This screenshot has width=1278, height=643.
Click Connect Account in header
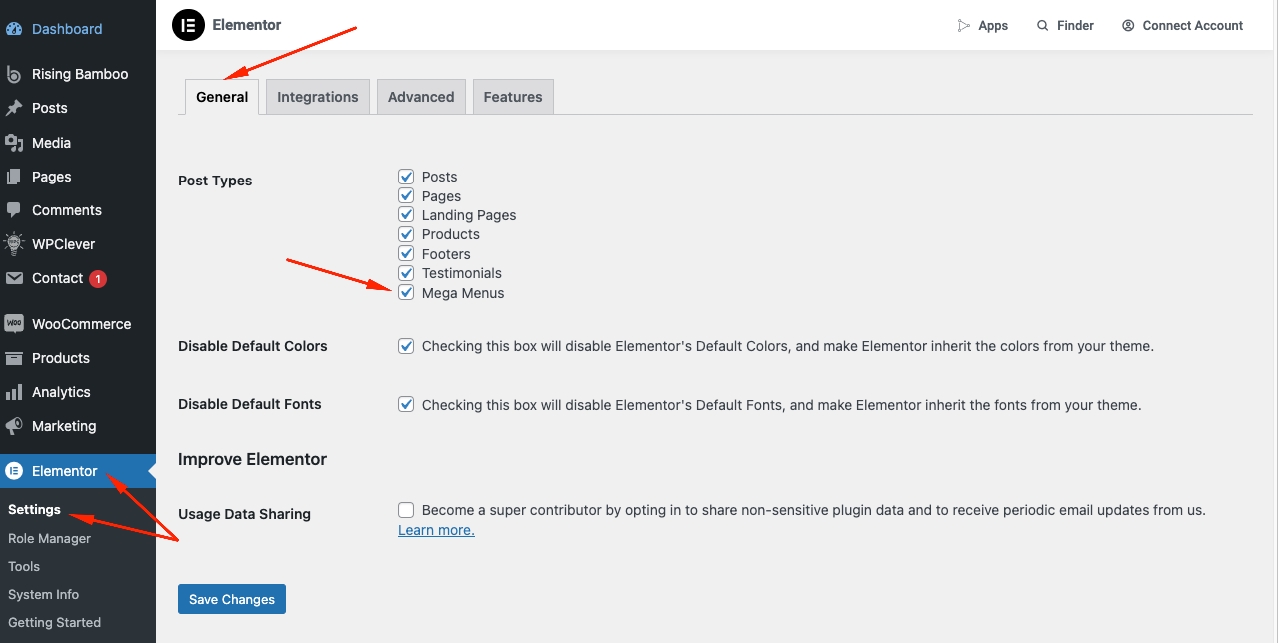[1182, 25]
